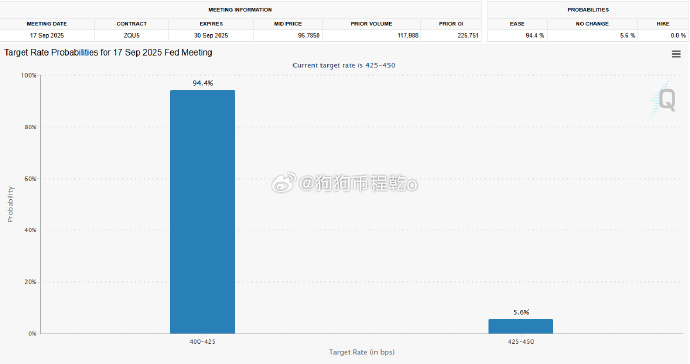Select the 400-425 target rate bar

[x=202, y=212]
